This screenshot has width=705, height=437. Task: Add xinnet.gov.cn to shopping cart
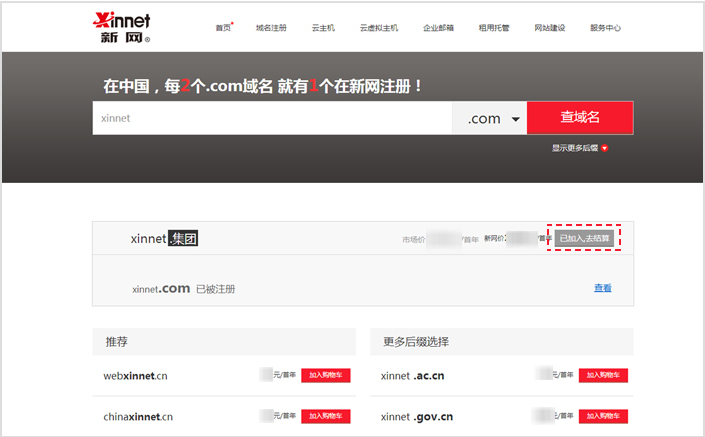pos(604,416)
